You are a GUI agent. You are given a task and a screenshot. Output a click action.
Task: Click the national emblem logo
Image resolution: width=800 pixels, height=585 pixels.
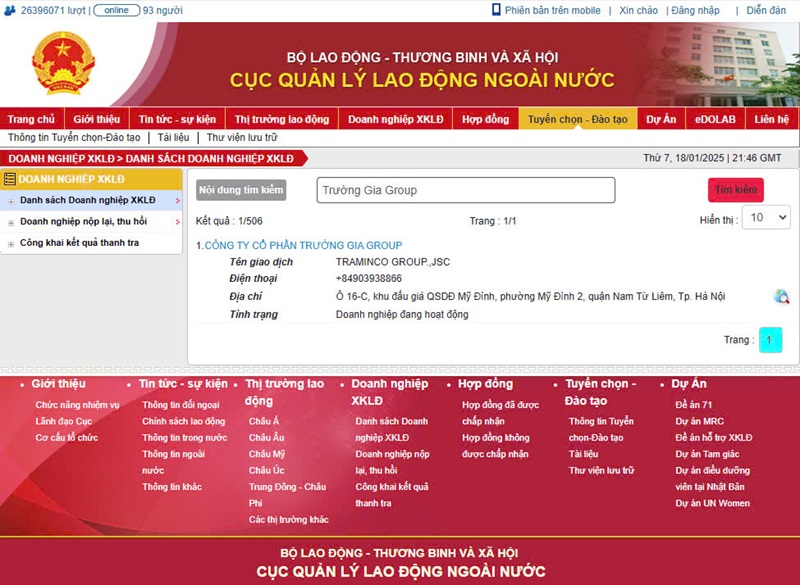(x=63, y=63)
